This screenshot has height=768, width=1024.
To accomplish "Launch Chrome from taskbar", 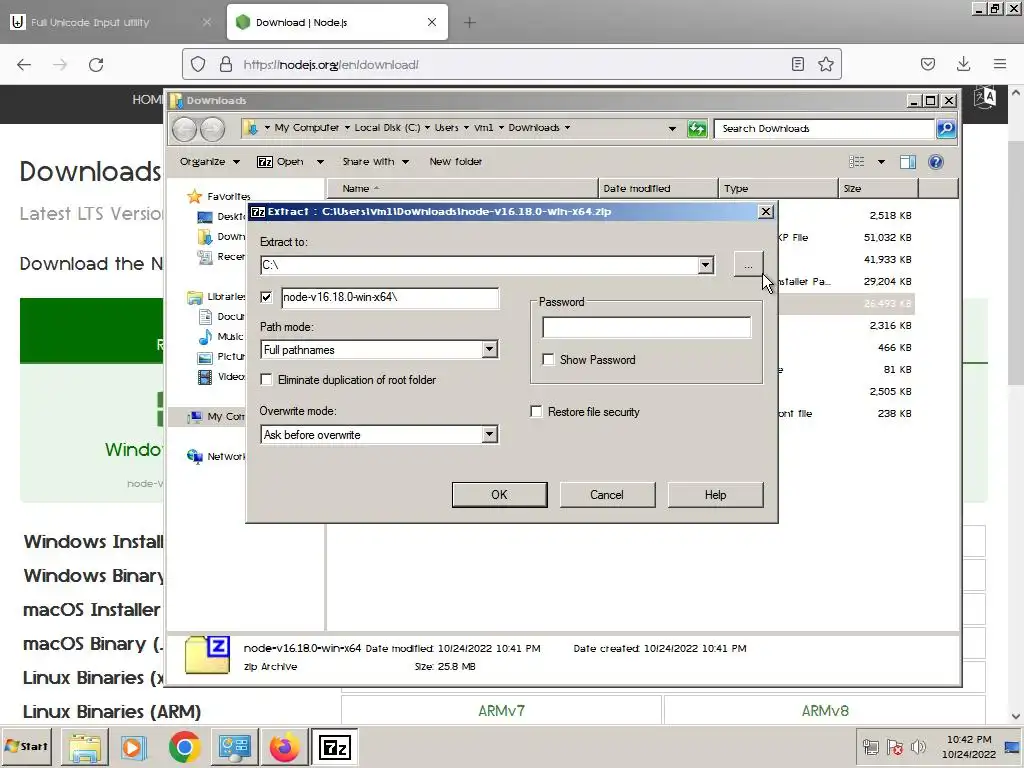I will click(184, 746).
